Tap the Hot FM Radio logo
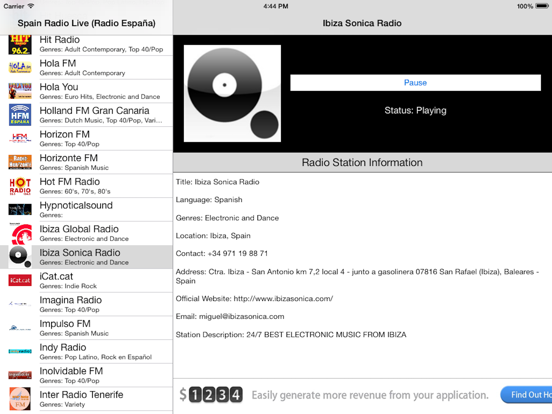Image resolution: width=552 pixels, height=414 pixels. (x=20, y=186)
